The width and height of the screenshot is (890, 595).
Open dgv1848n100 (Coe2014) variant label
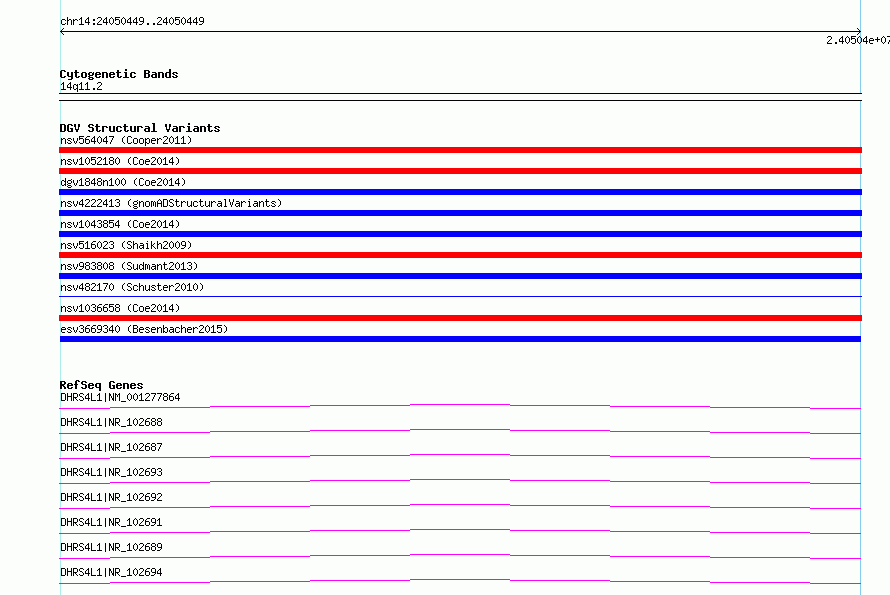pos(123,182)
